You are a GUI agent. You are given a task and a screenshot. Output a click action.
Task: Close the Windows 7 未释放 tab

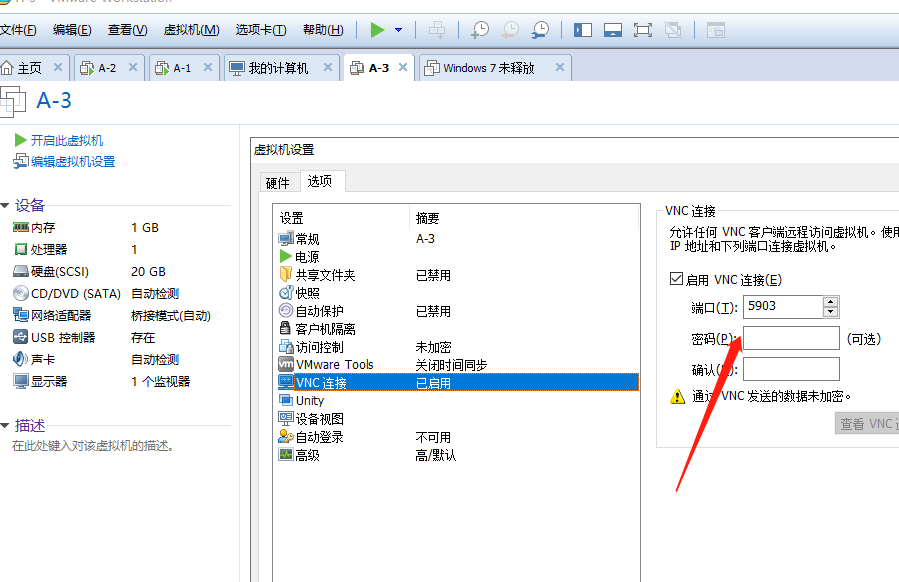tap(560, 68)
